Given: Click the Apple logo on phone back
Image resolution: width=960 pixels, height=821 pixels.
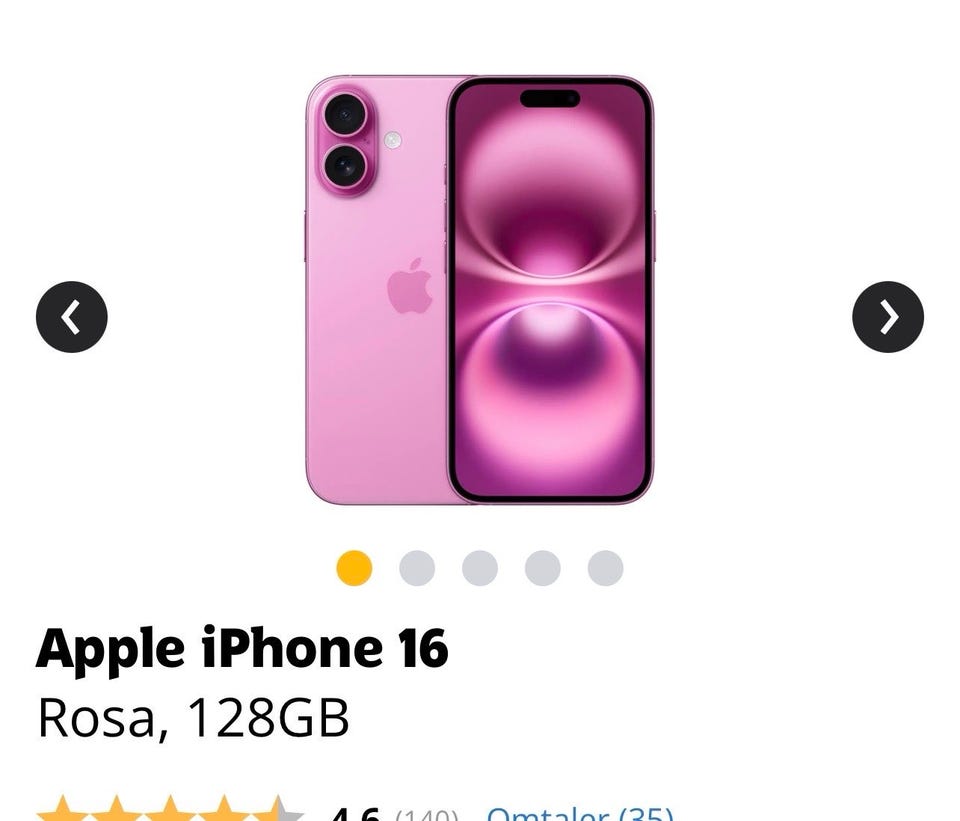Looking at the screenshot, I should (410, 286).
